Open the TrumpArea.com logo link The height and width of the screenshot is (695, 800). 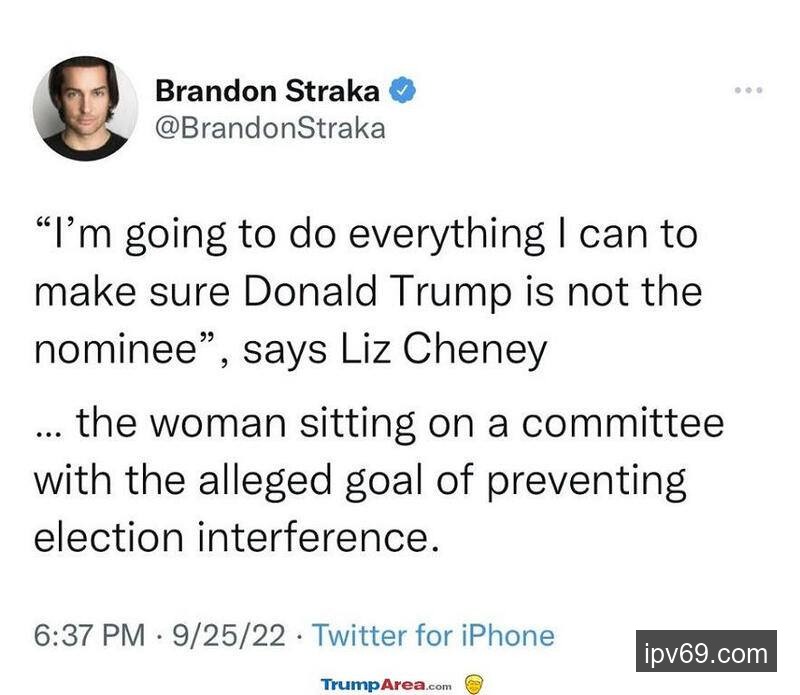[x=386, y=684]
